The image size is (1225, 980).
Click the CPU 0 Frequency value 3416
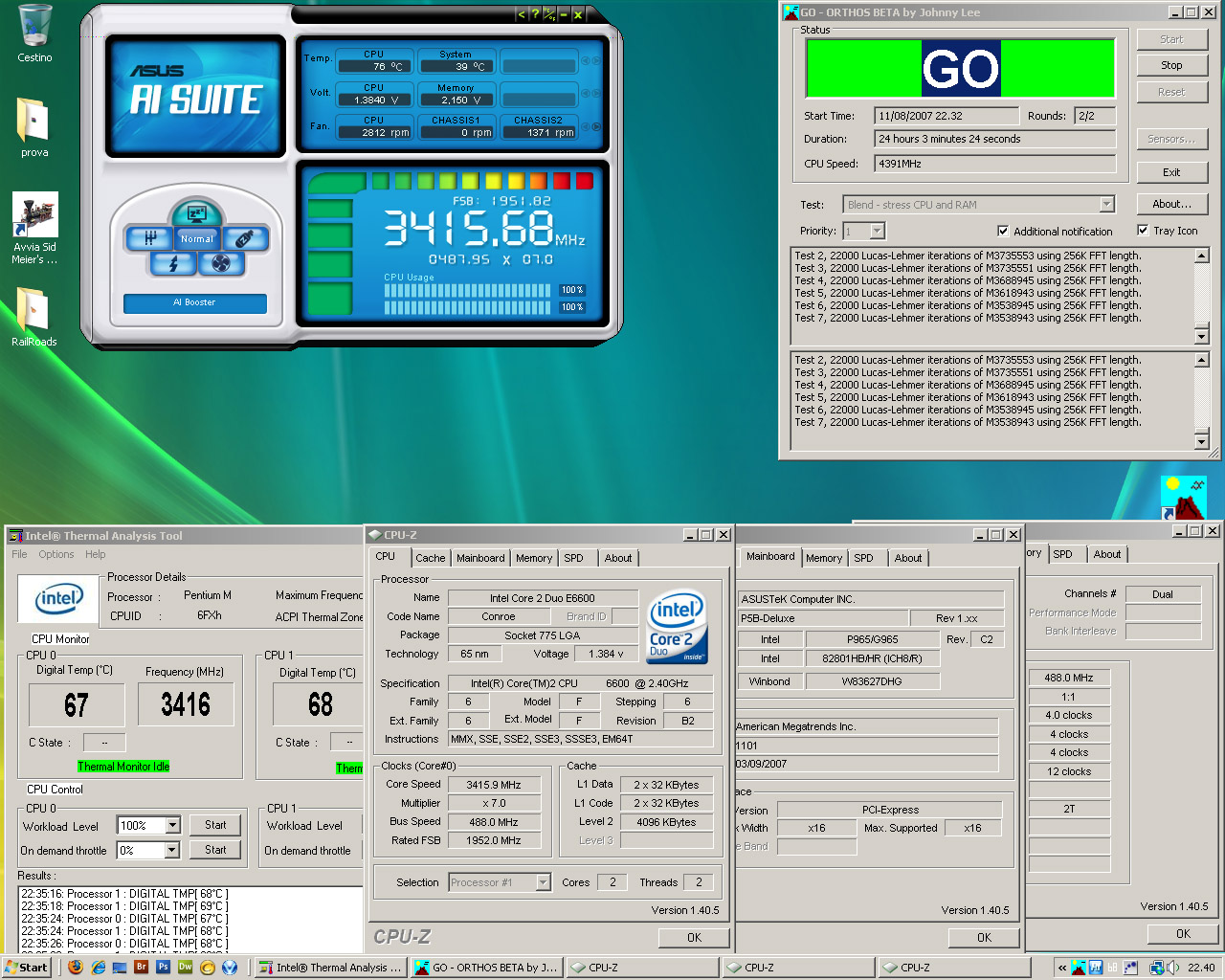[186, 705]
